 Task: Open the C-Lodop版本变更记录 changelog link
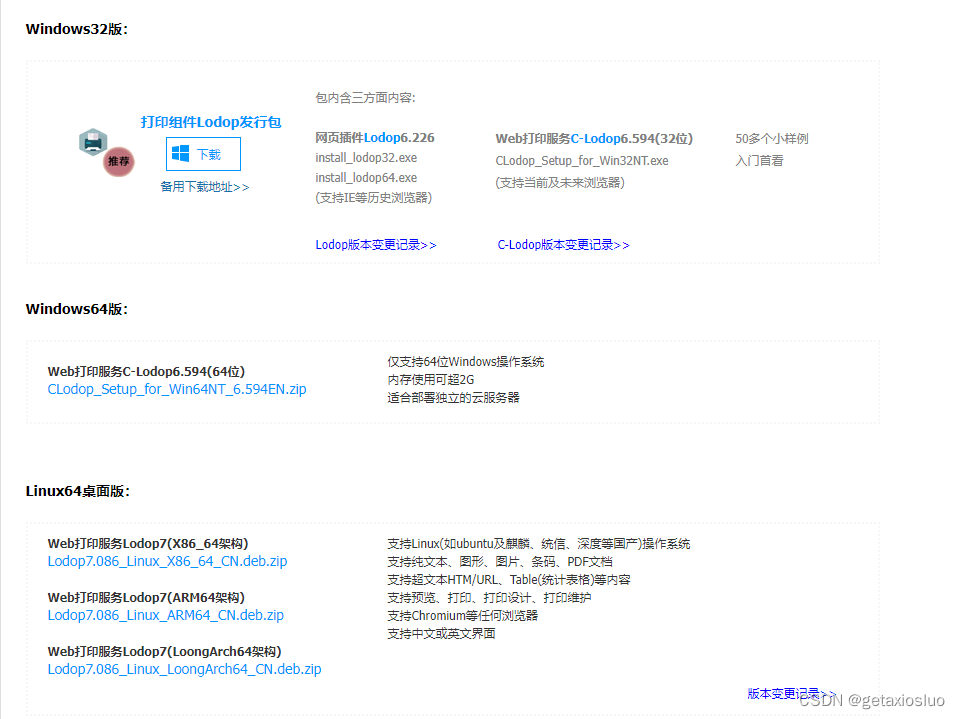pos(563,244)
